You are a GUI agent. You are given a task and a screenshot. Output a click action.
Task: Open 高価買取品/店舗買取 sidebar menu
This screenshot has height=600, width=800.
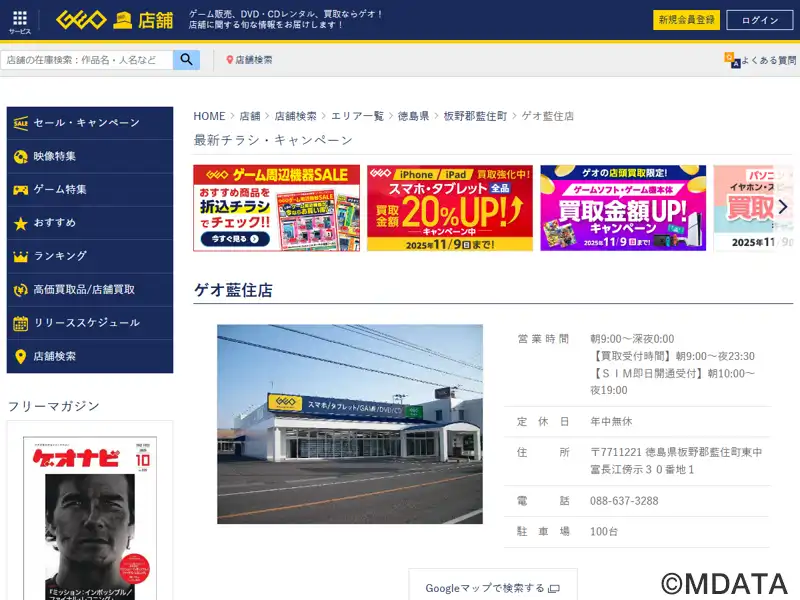coord(90,290)
